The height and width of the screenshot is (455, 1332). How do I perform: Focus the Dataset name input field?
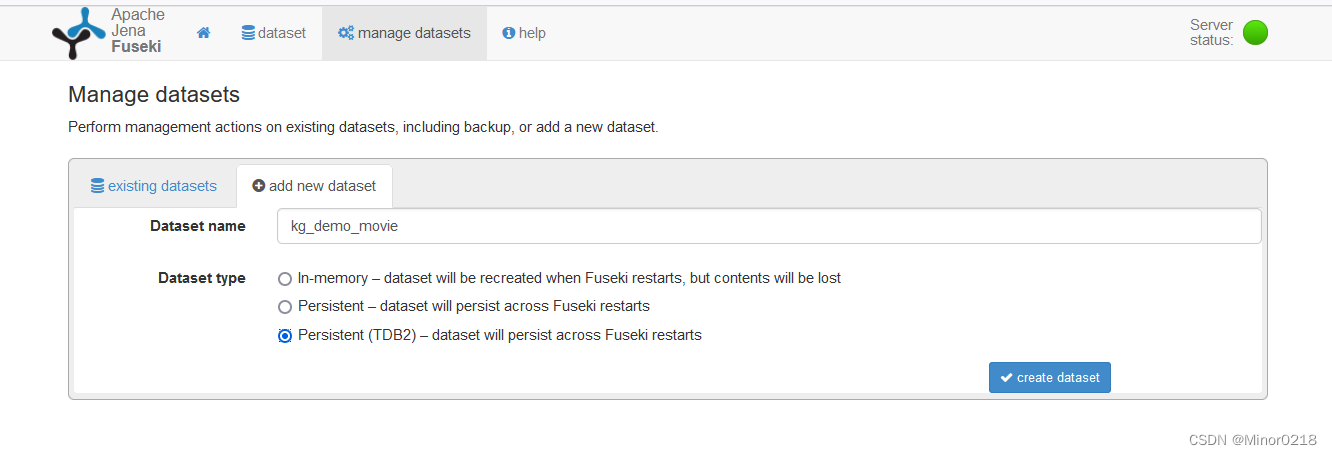[x=769, y=226]
